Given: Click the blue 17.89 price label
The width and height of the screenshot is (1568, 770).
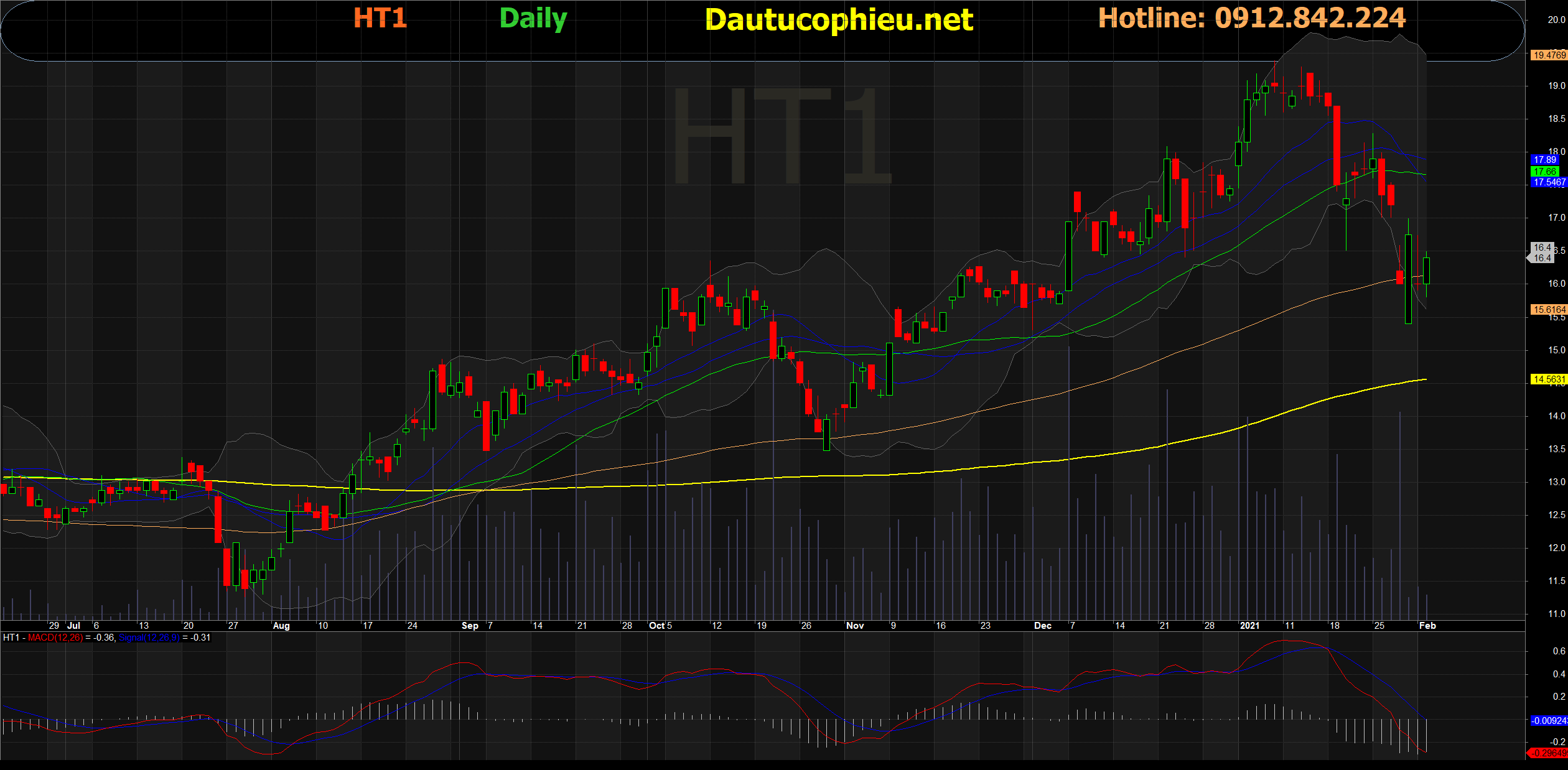Looking at the screenshot, I should pyautogui.click(x=1544, y=160).
